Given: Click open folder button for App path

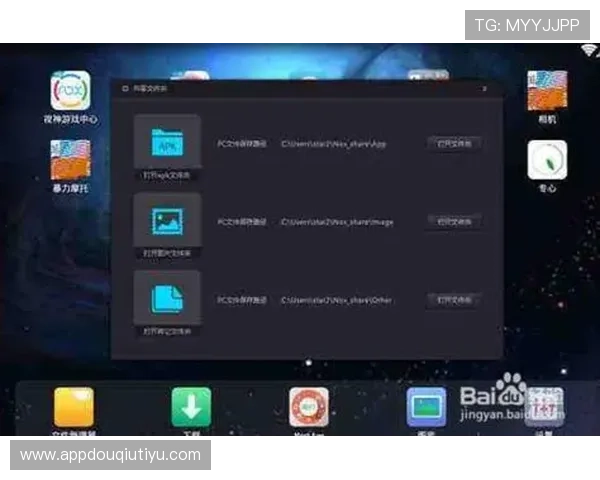Looking at the screenshot, I should (453, 144).
